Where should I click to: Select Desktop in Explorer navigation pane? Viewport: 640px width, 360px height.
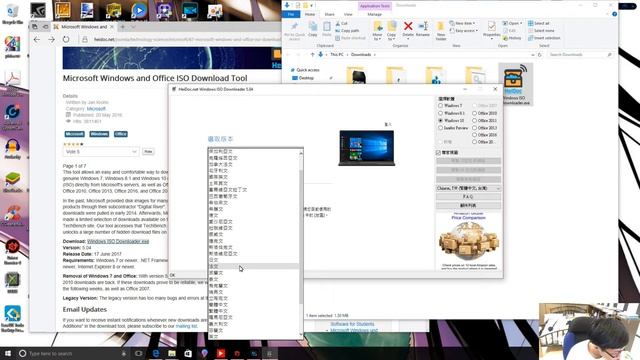coord(306,78)
